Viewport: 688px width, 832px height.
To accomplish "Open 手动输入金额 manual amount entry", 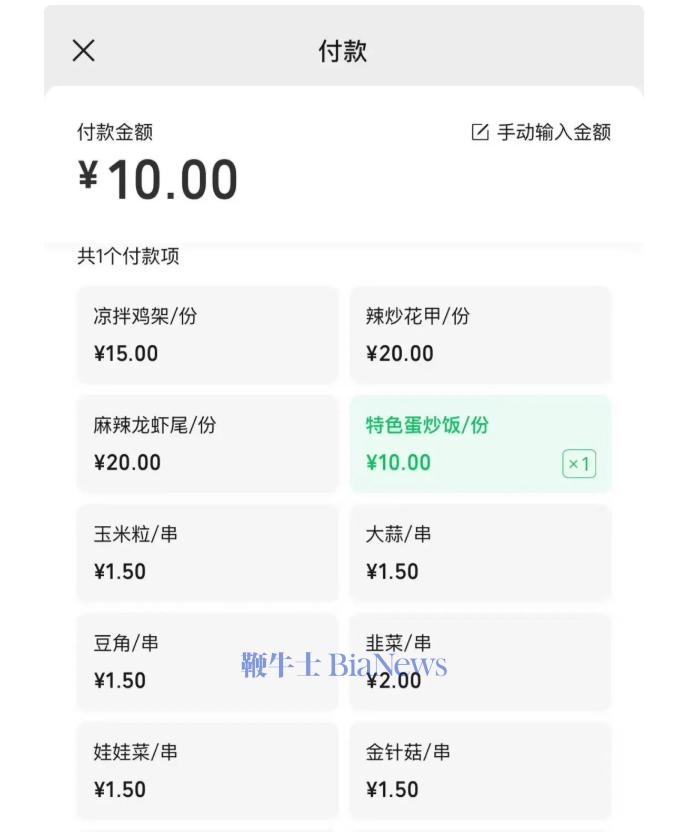I will tap(553, 132).
